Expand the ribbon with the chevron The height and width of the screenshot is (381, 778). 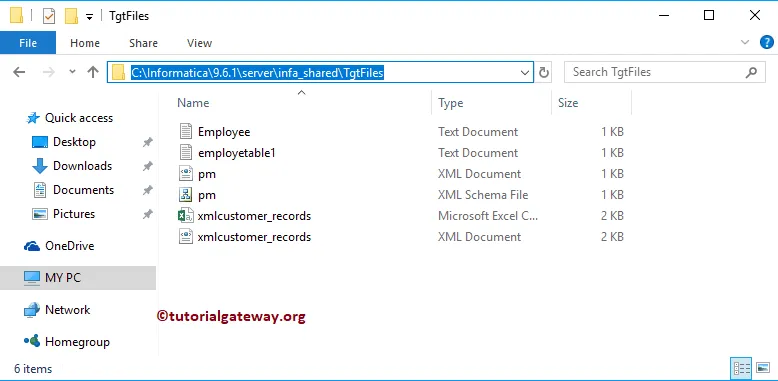(x=745, y=43)
